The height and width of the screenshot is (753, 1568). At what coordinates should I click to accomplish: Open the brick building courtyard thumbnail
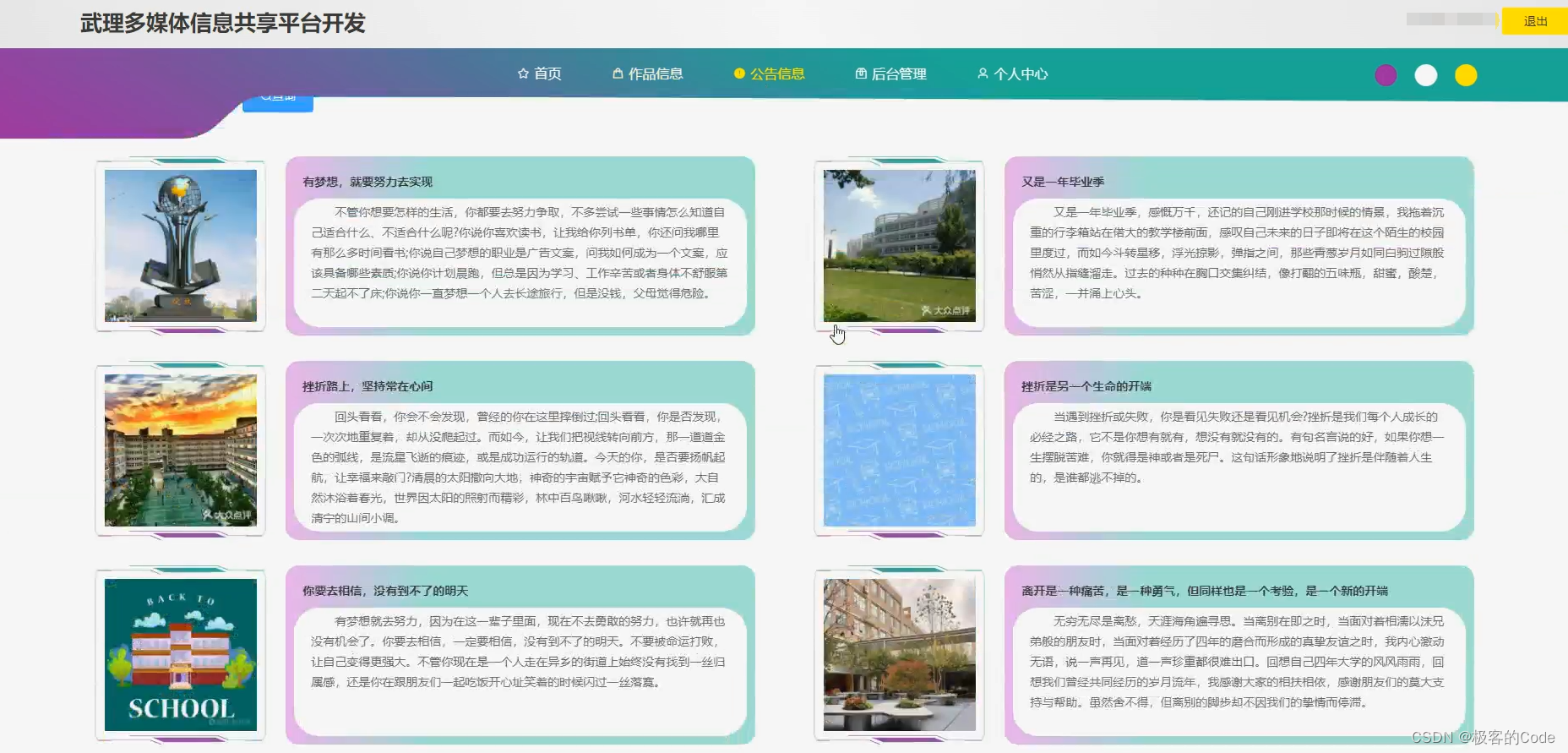click(x=900, y=655)
